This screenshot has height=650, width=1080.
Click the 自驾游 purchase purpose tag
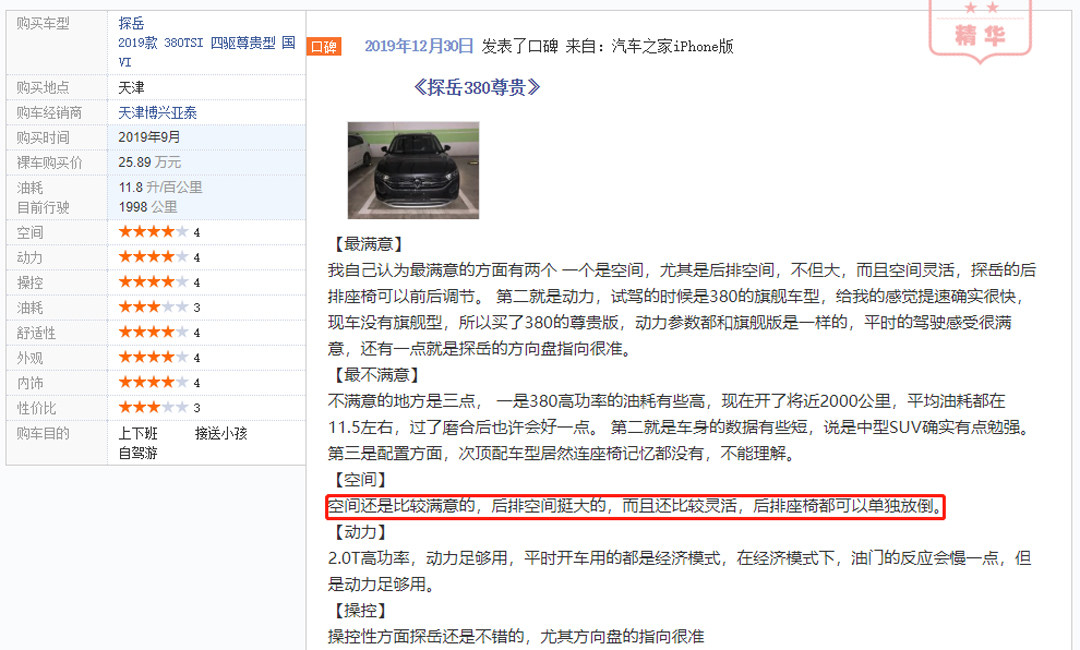tap(138, 453)
